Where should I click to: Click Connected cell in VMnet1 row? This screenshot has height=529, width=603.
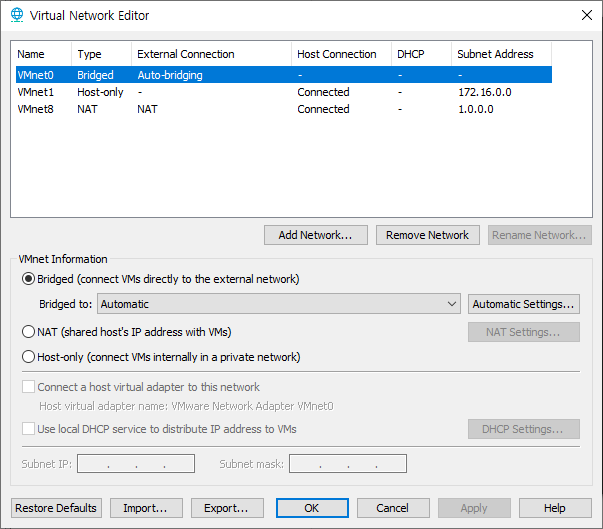click(x=323, y=92)
